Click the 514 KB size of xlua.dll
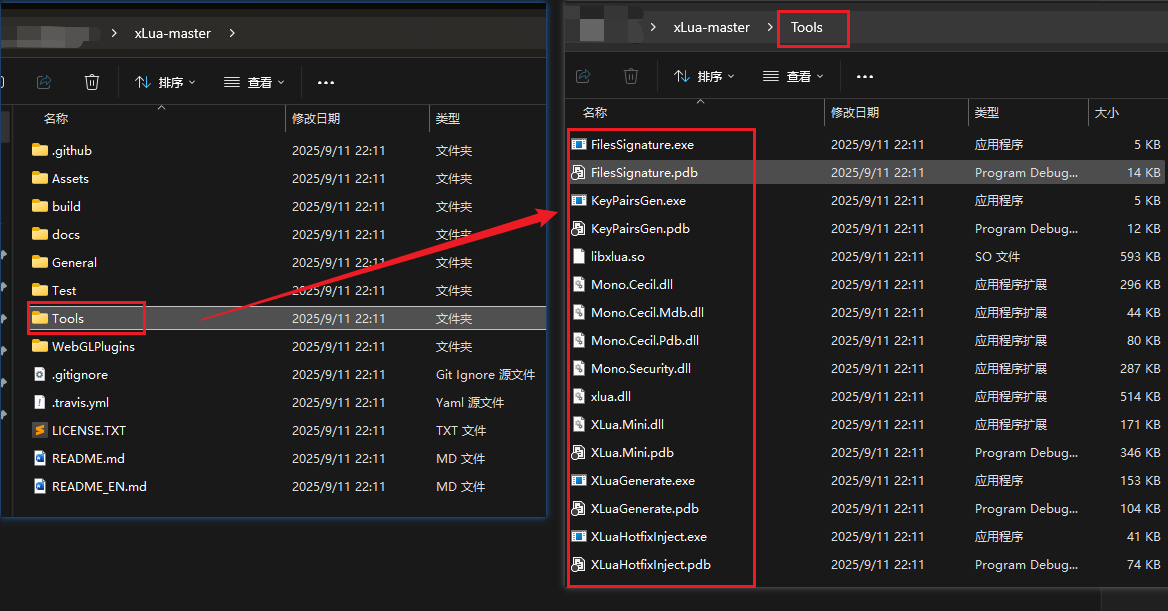 1140,396
